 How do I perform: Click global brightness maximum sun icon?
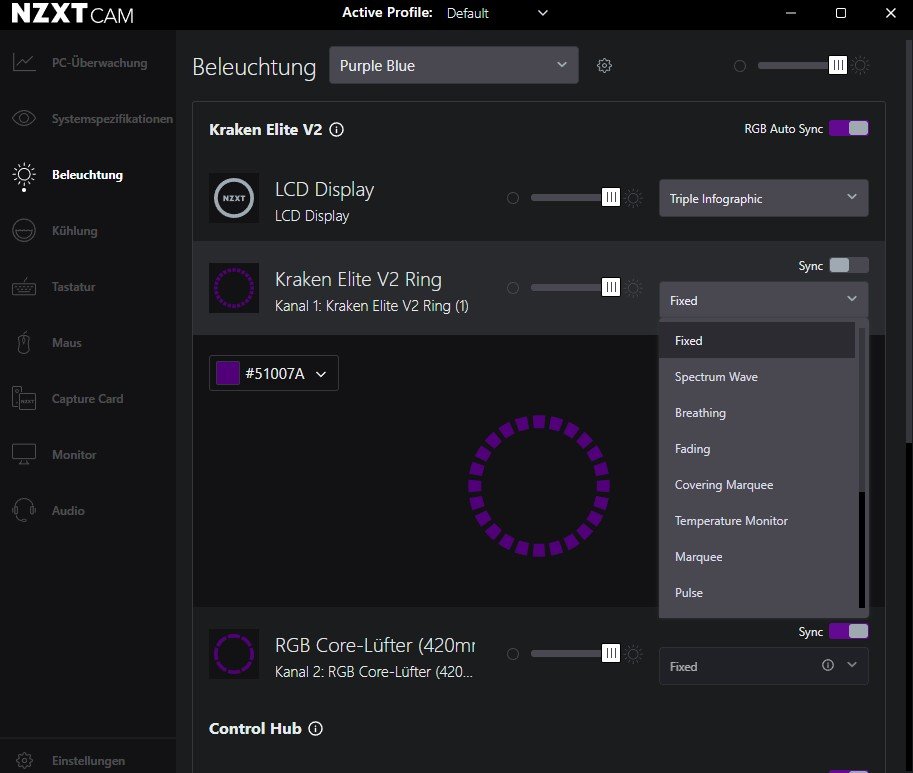pos(861,65)
